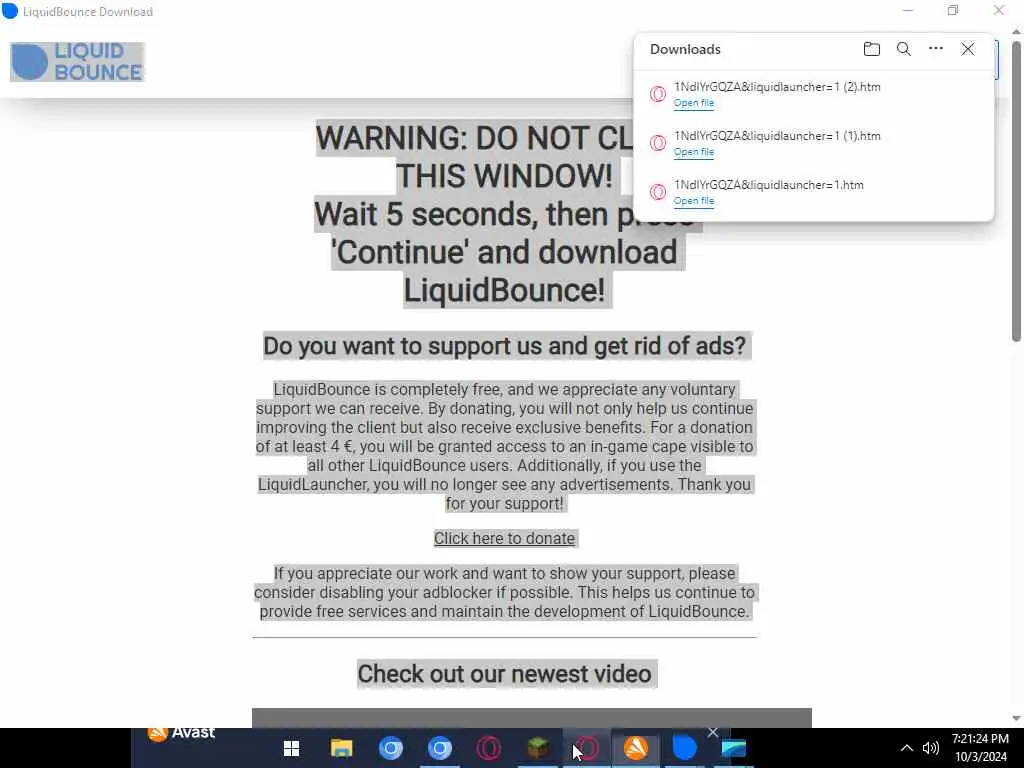Open Avast antivirus taskbar icon
This screenshot has width=1024, height=768.
635,748
